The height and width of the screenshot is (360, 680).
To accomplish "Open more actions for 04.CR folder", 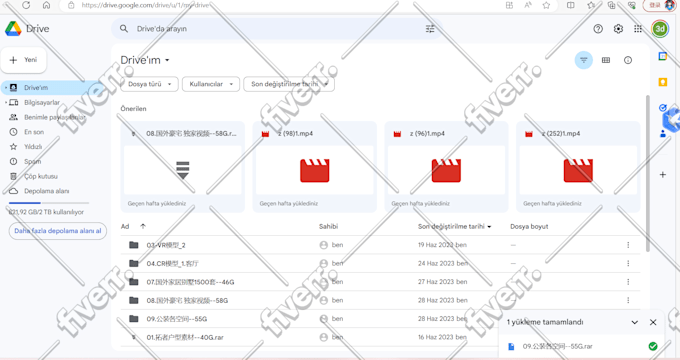I will (628, 263).
